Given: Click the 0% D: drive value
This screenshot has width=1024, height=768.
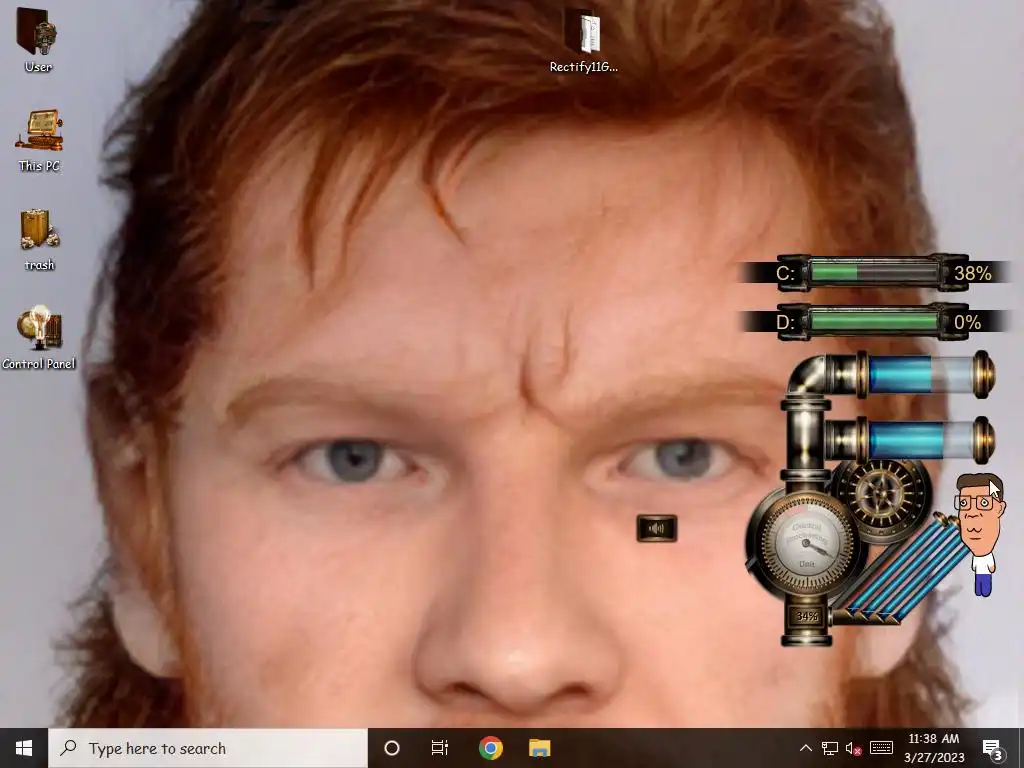Looking at the screenshot, I should (967, 322).
